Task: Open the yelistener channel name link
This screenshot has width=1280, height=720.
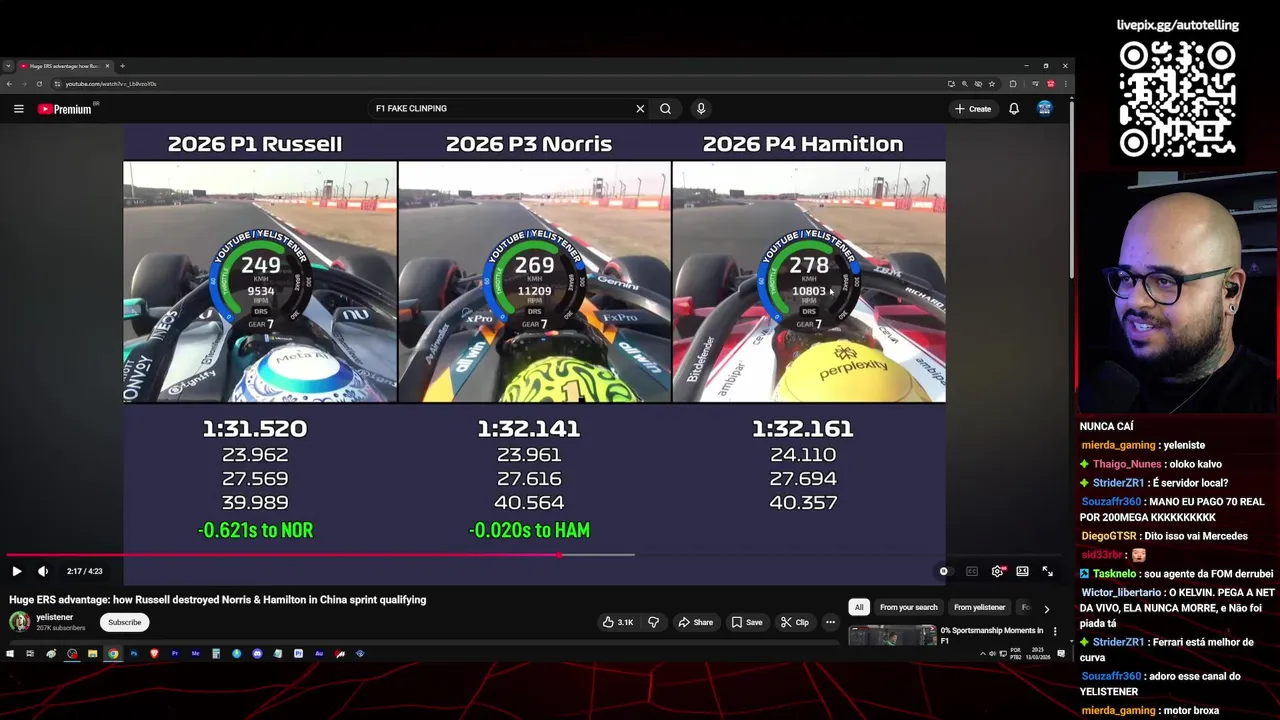Action: click(x=54, y=618)
